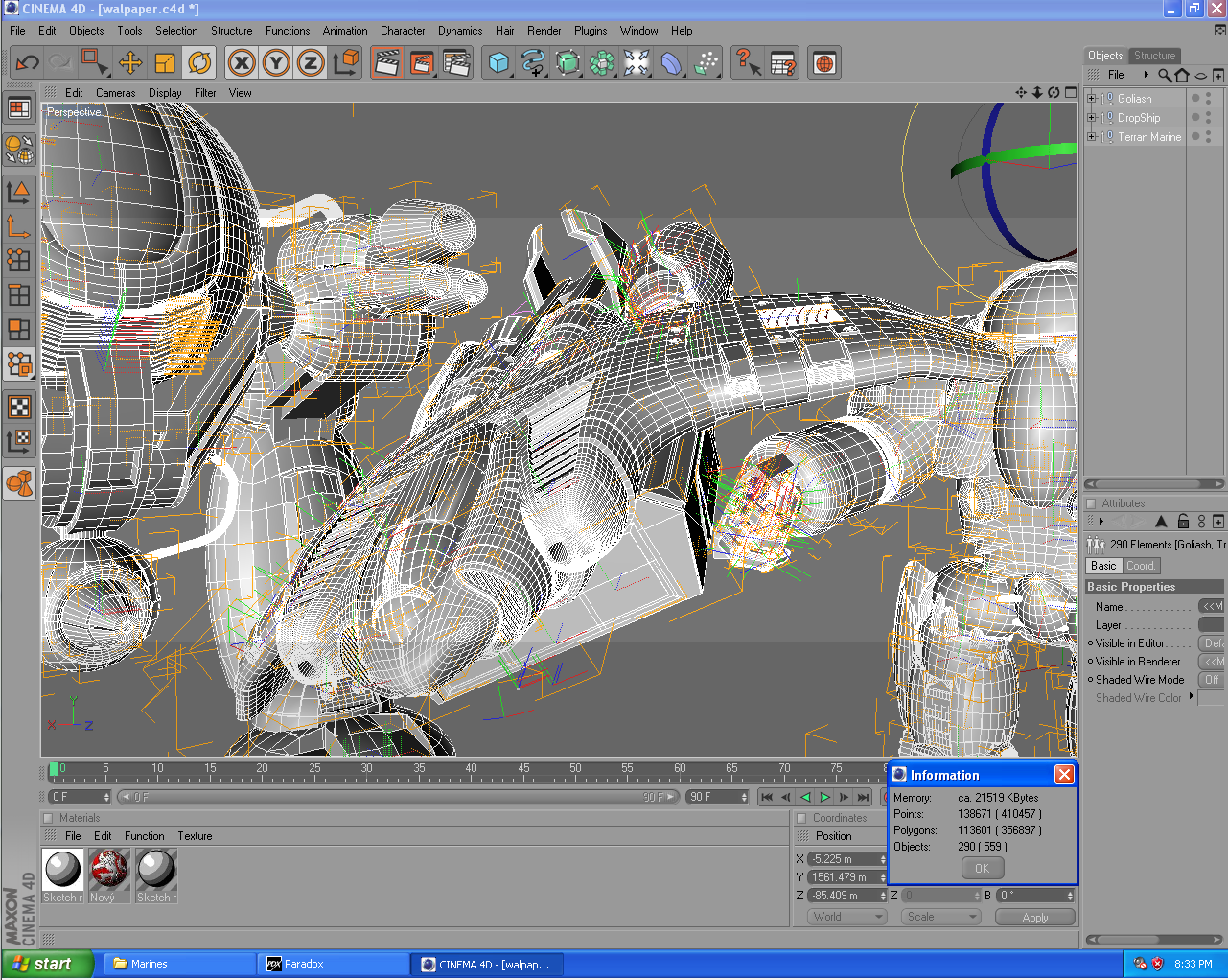Open the Shaded Wire Mode dropdown

click(1213, 680)
